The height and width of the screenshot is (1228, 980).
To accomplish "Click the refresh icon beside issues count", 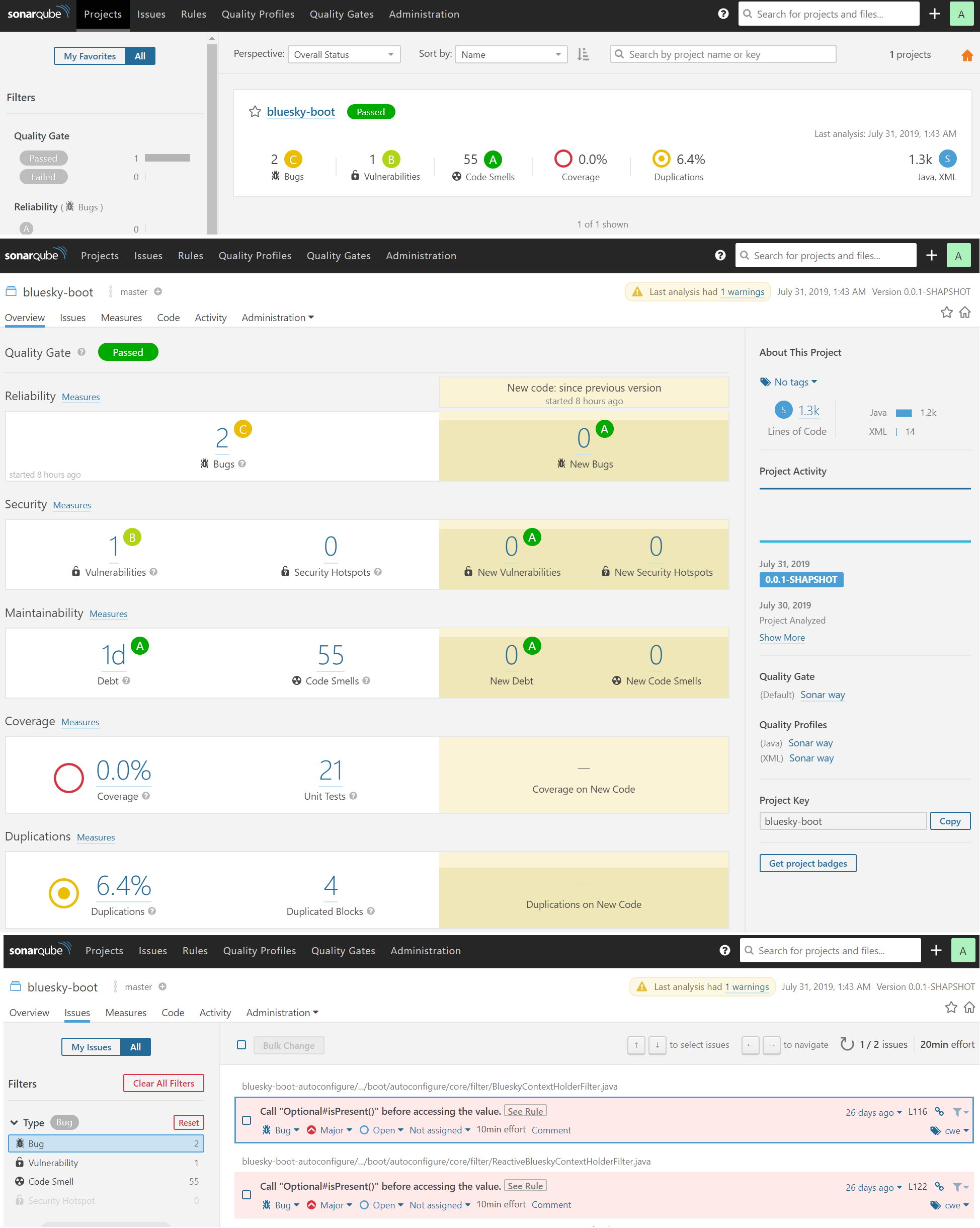I will tap(847, 1044).
